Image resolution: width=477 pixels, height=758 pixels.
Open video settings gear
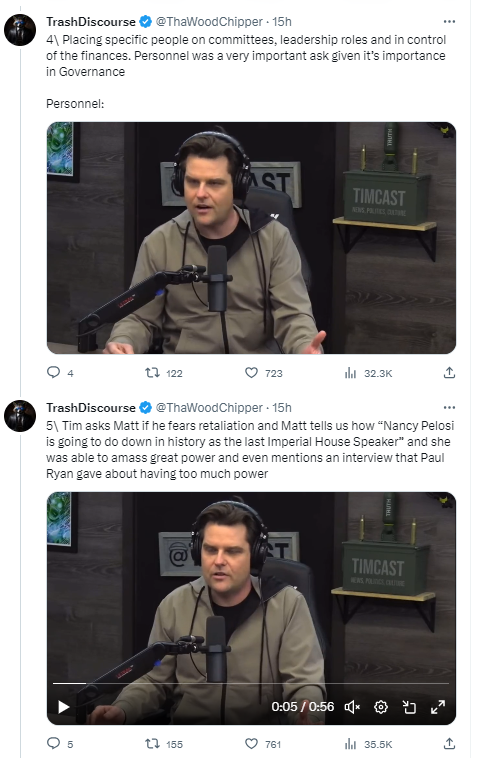(x=381, y=707)
